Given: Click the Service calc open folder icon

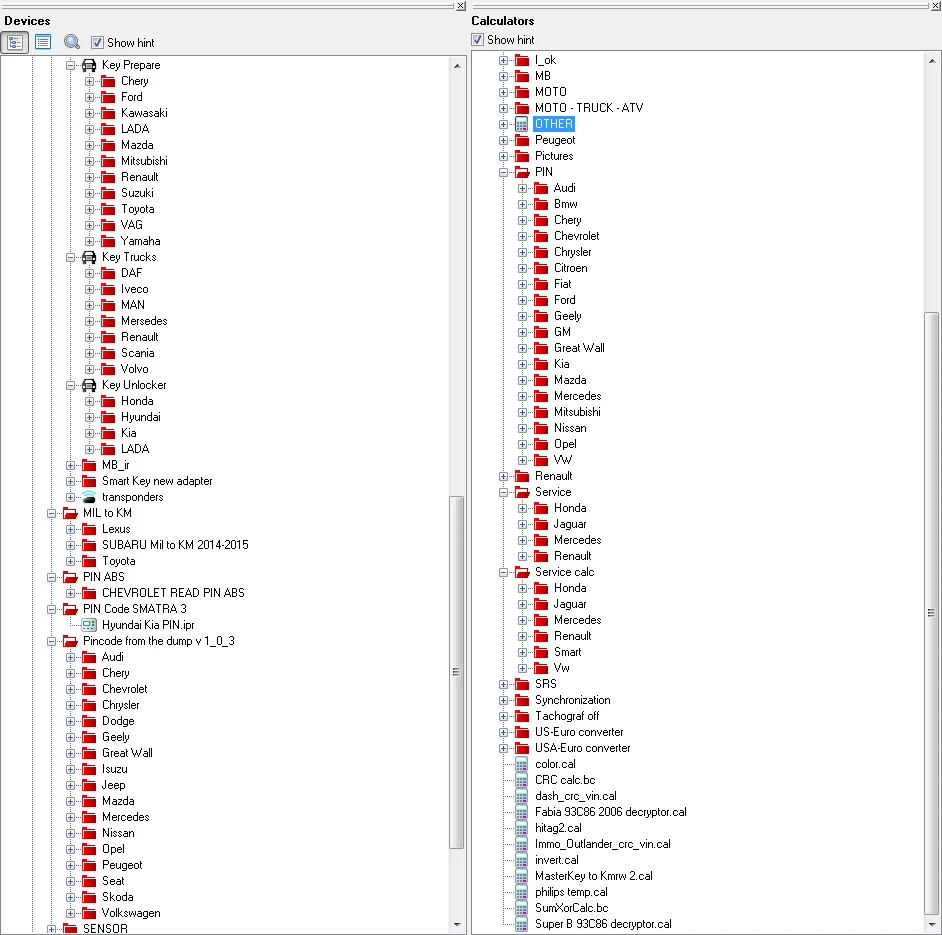Looking at the screenshot, I should 522,572.
